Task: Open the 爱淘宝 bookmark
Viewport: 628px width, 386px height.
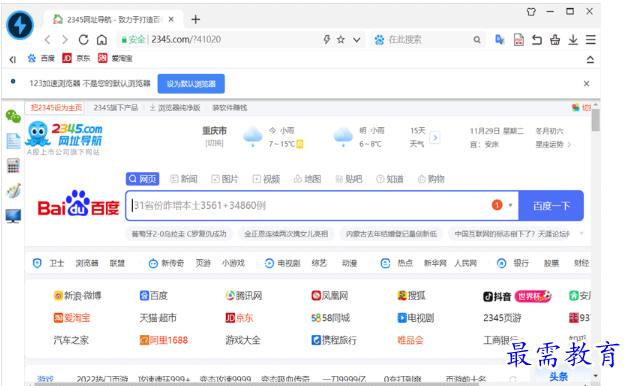Action: coord(115,58)
